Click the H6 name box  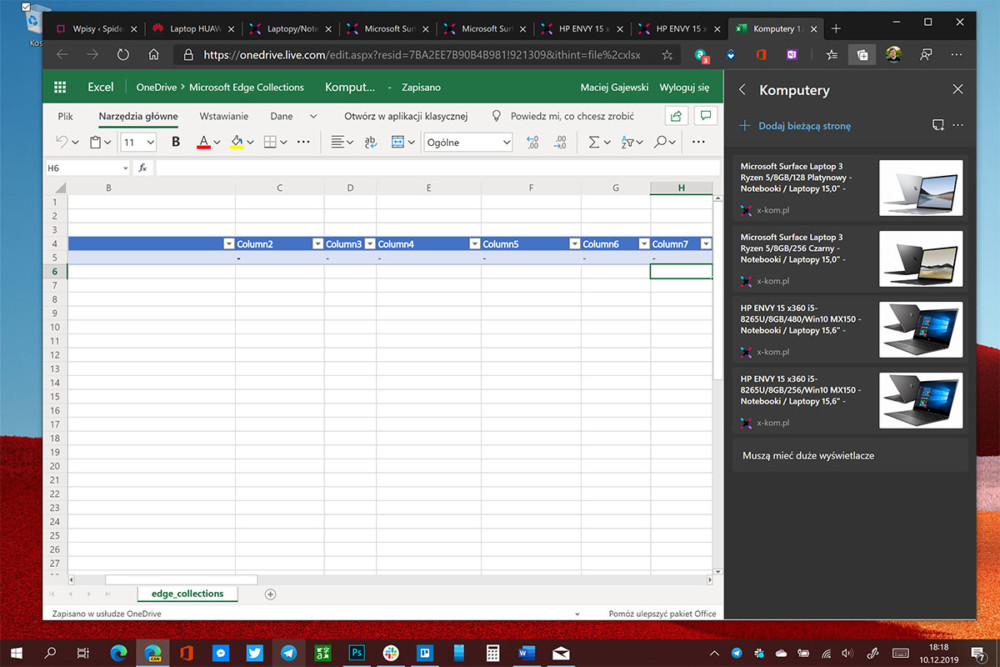coord(87,168)
